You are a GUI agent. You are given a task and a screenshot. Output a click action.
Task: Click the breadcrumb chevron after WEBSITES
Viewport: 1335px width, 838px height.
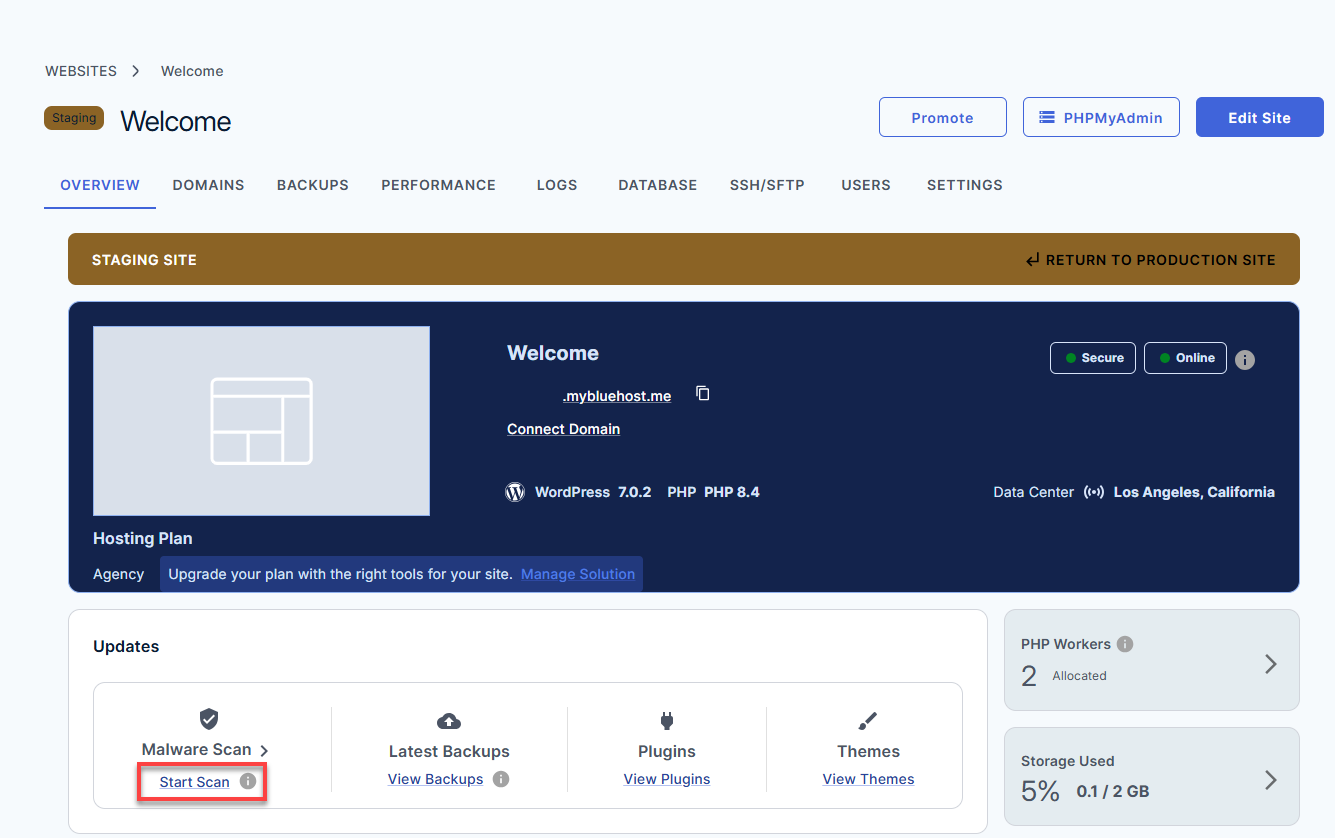[x=135, y=71]
